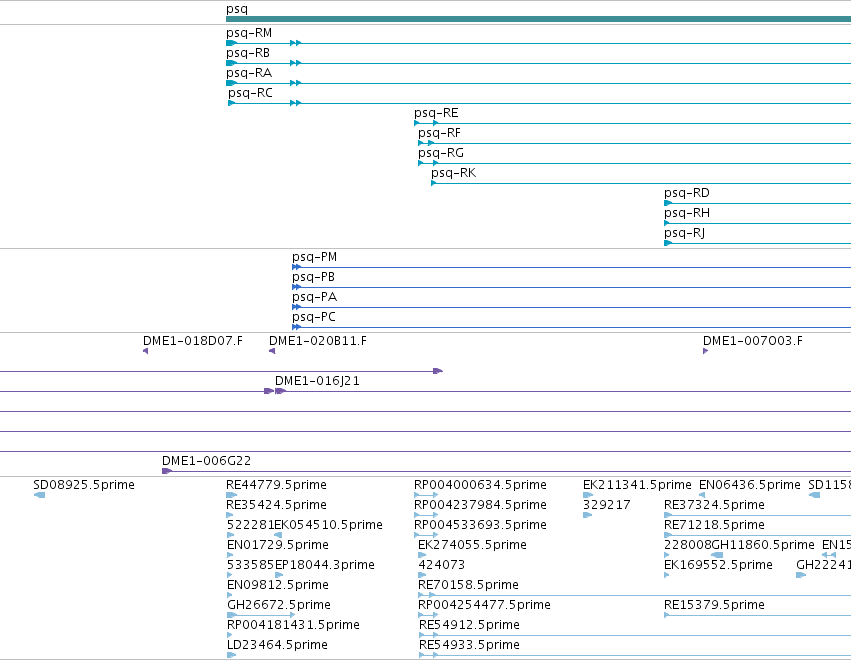Click the RP004237984.5prime EST label
The image size is (851, 660).
(x=480, y=505)
